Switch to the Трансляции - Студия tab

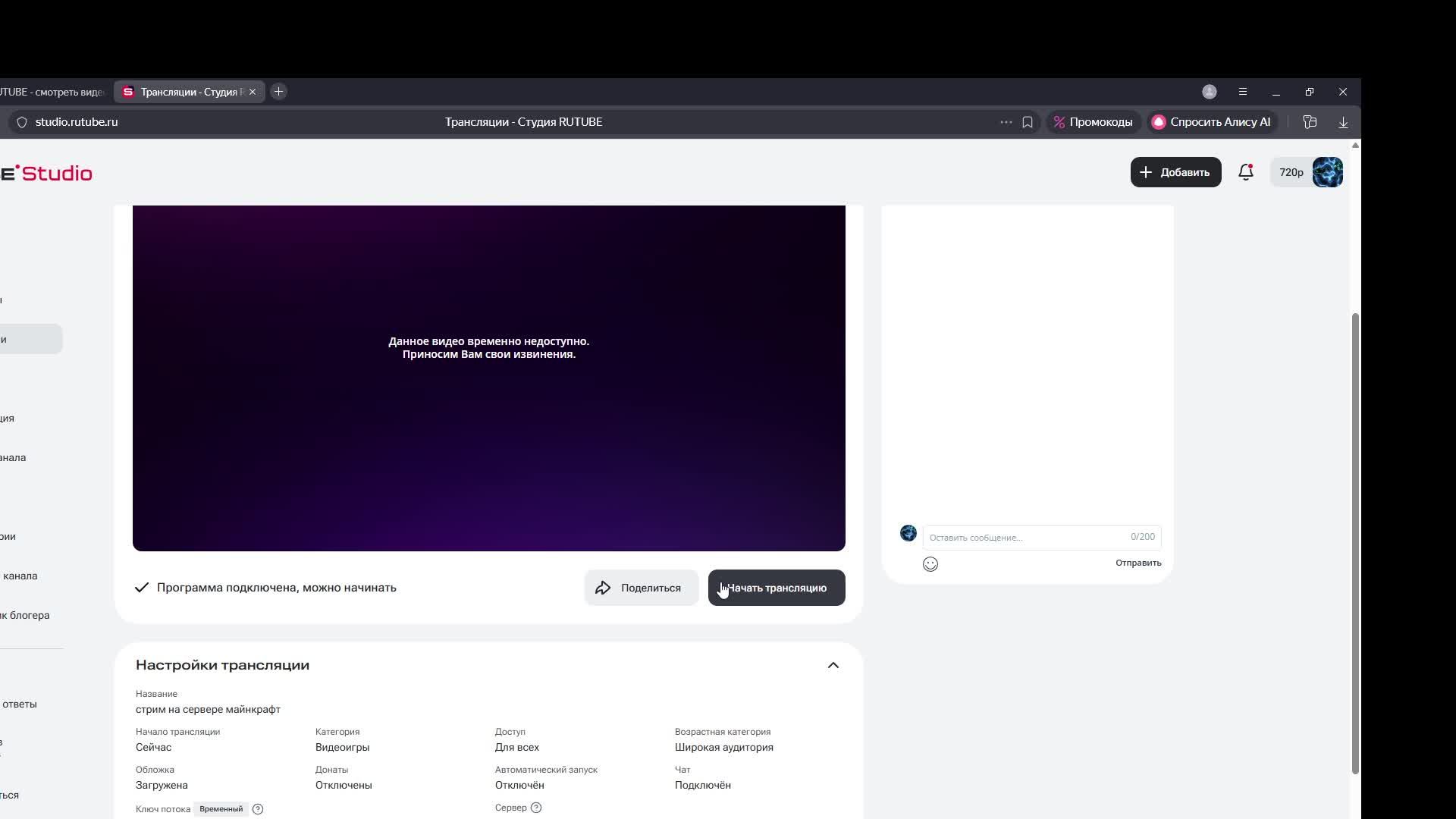click(190, 92)
